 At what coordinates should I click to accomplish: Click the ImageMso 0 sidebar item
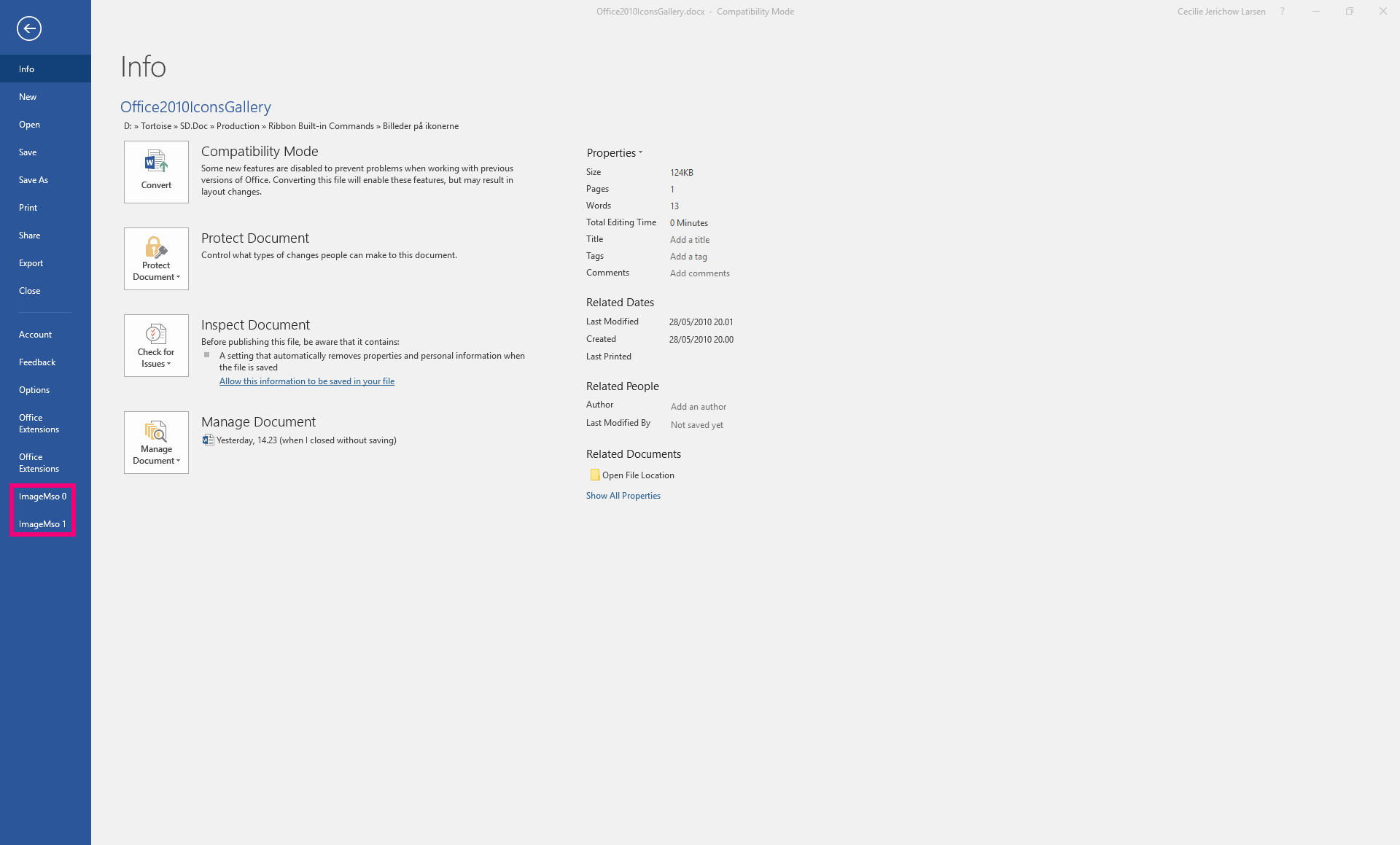point(45,496)
